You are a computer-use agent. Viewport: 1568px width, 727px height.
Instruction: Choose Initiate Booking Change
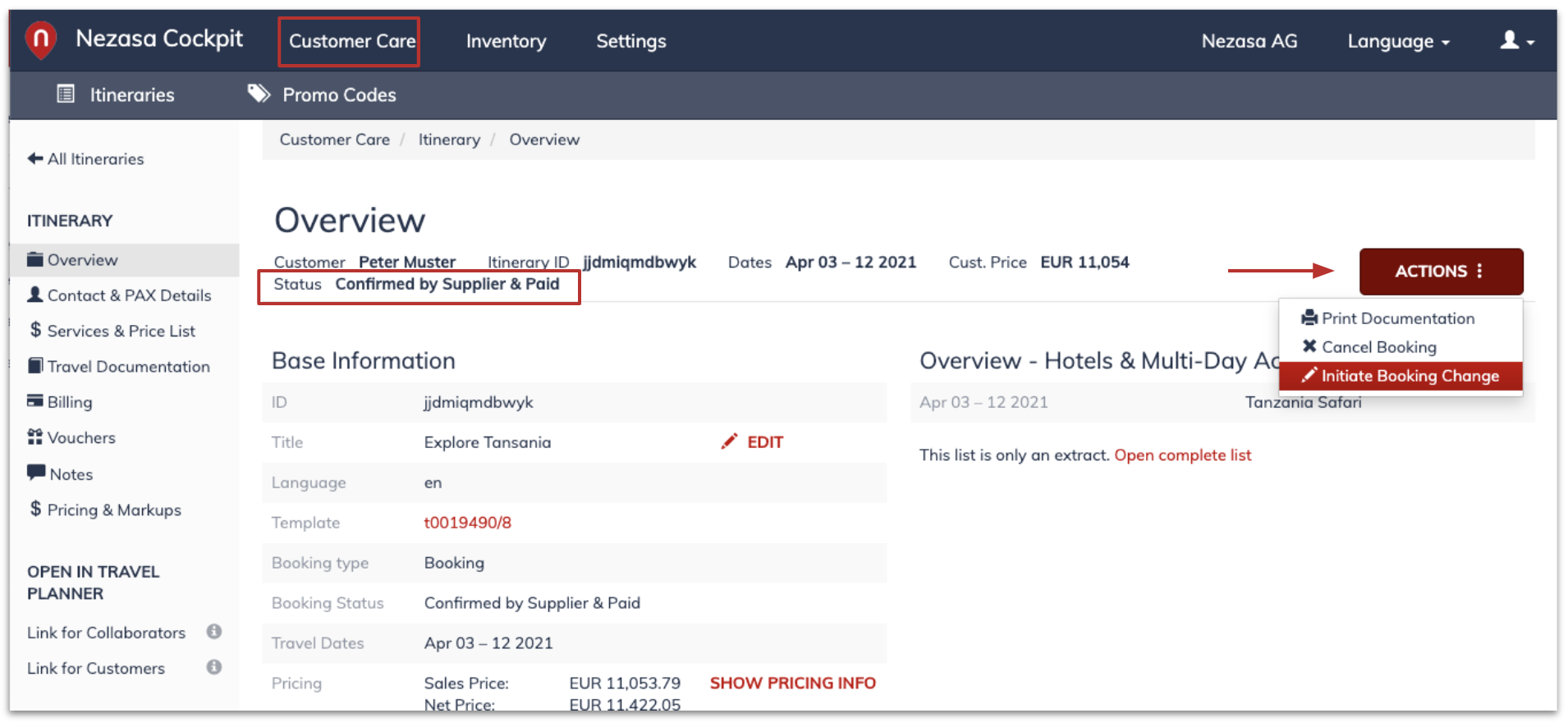pos(1401,376)
